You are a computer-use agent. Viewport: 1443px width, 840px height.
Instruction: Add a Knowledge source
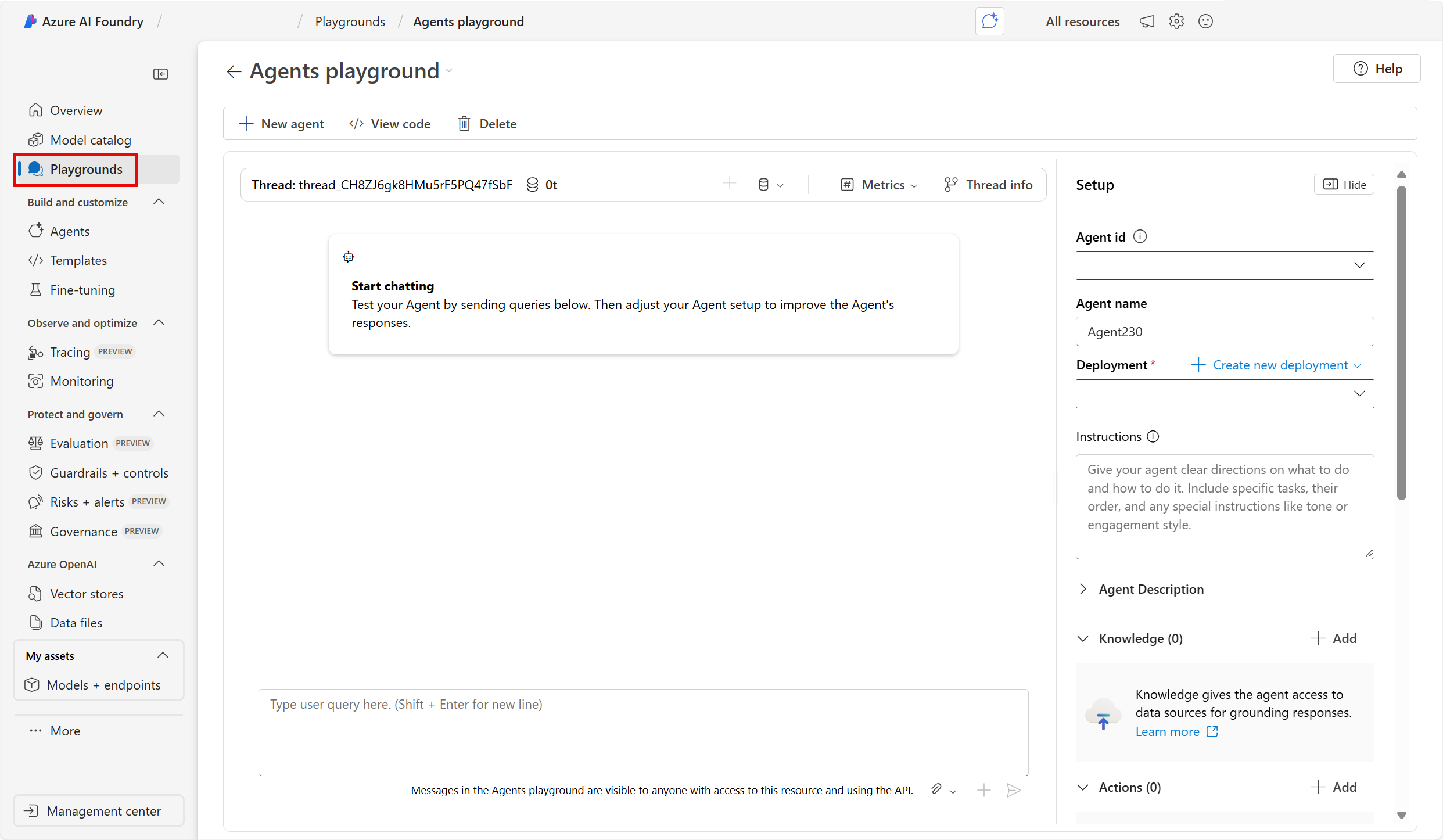[1334, 638]
